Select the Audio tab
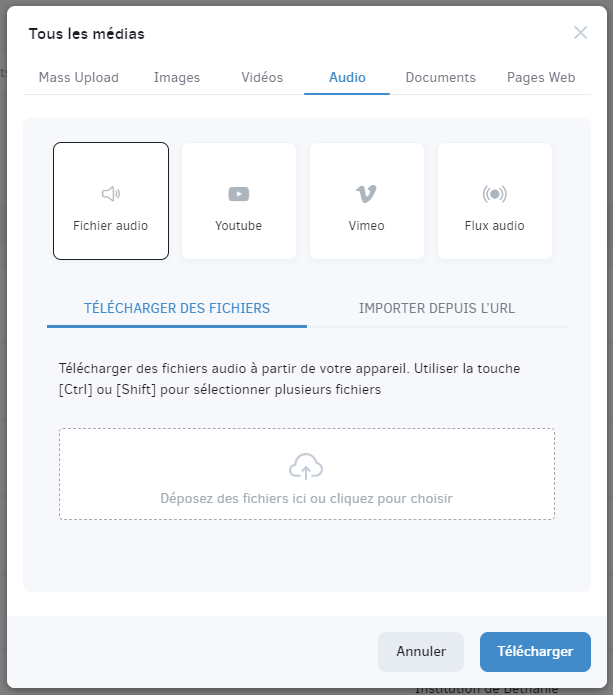The height and width of the screenshot is (695, 613). 347,78
